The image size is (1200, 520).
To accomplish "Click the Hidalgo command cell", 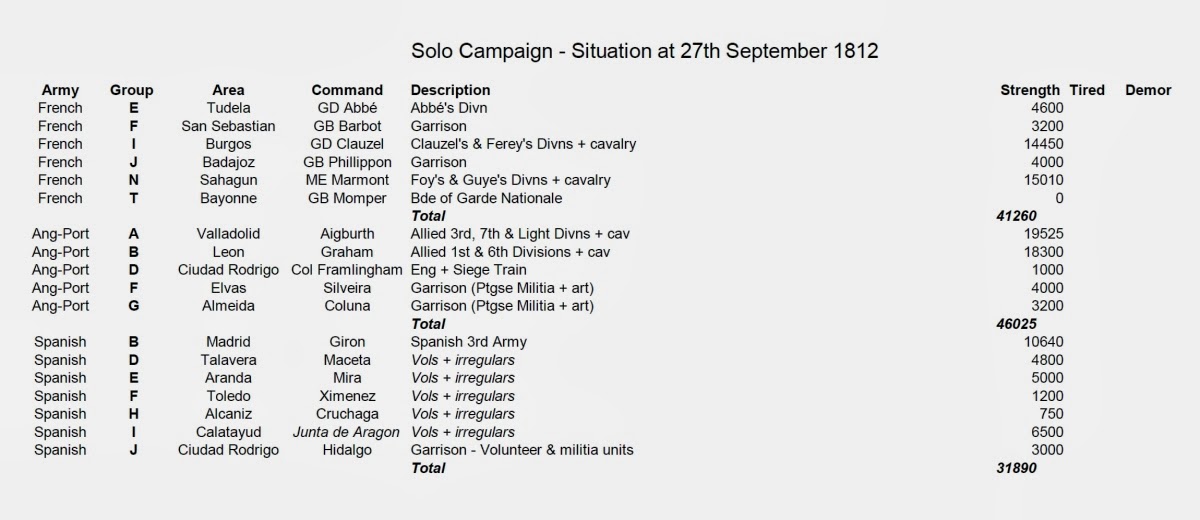I will 347,450.
